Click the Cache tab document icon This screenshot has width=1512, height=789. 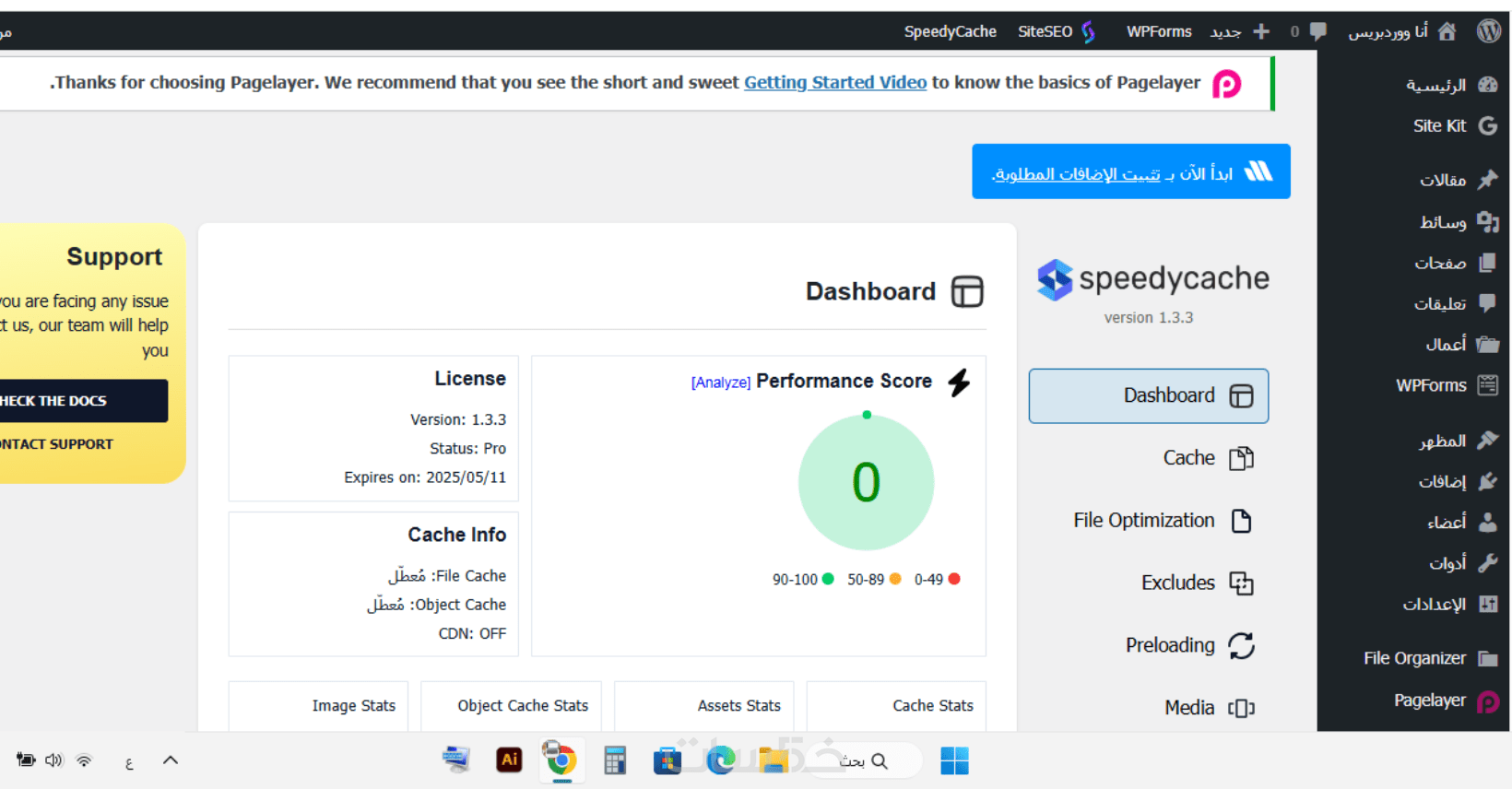pos(1242,458)
